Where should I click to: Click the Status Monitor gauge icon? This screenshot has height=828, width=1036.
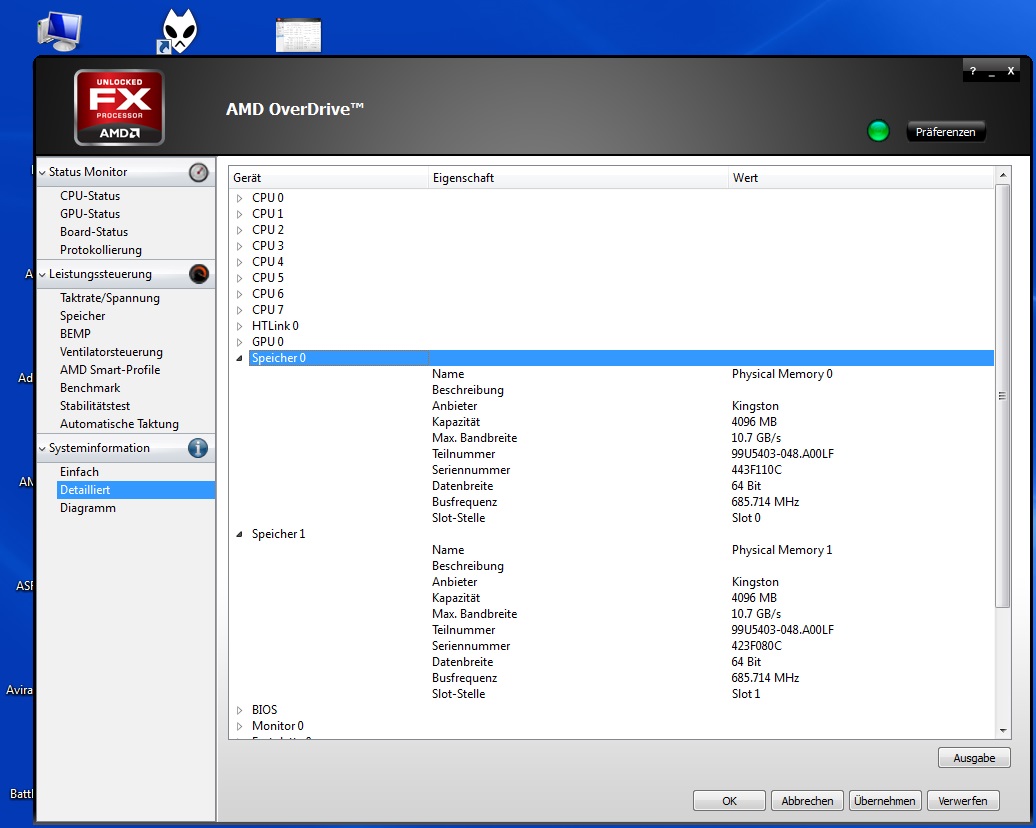point(198,172)
